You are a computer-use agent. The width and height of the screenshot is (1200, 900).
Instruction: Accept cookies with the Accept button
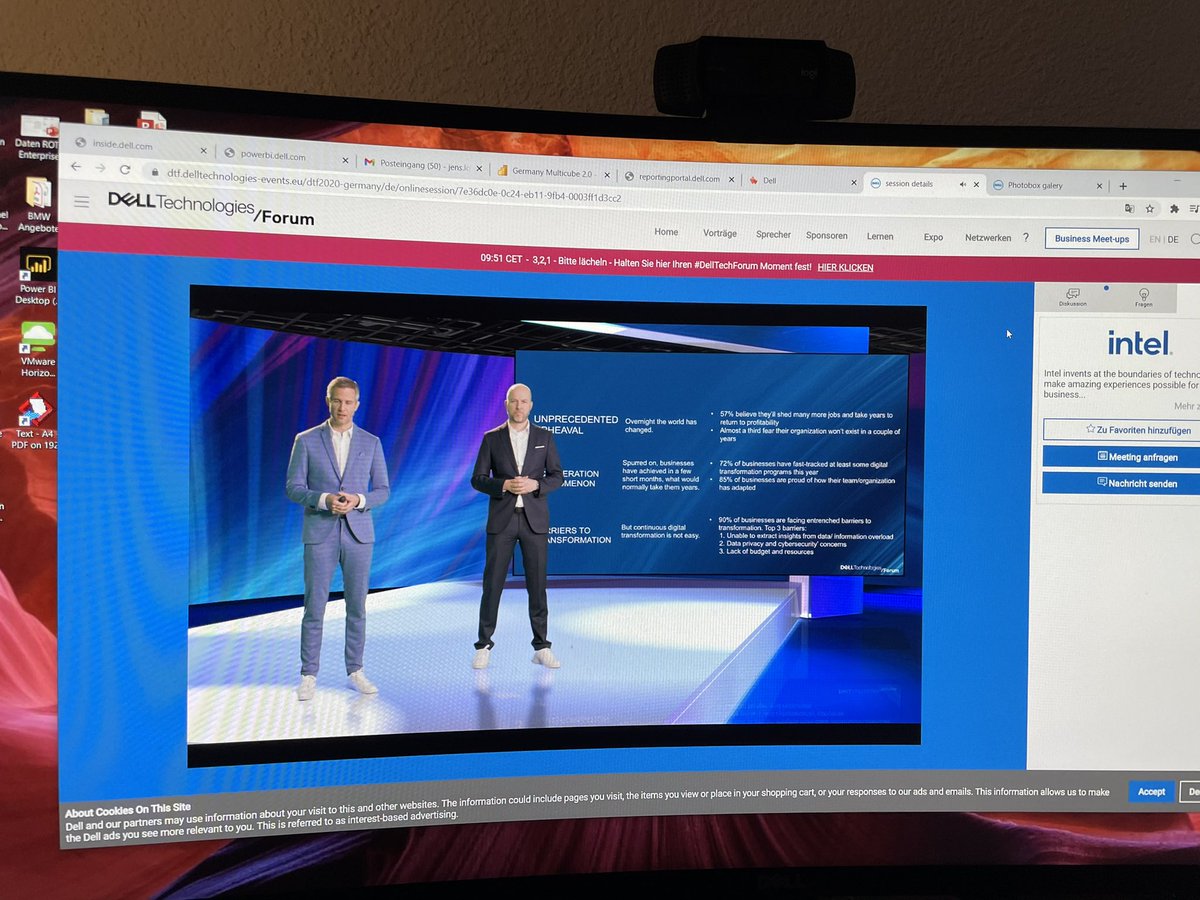[1151, 791]
